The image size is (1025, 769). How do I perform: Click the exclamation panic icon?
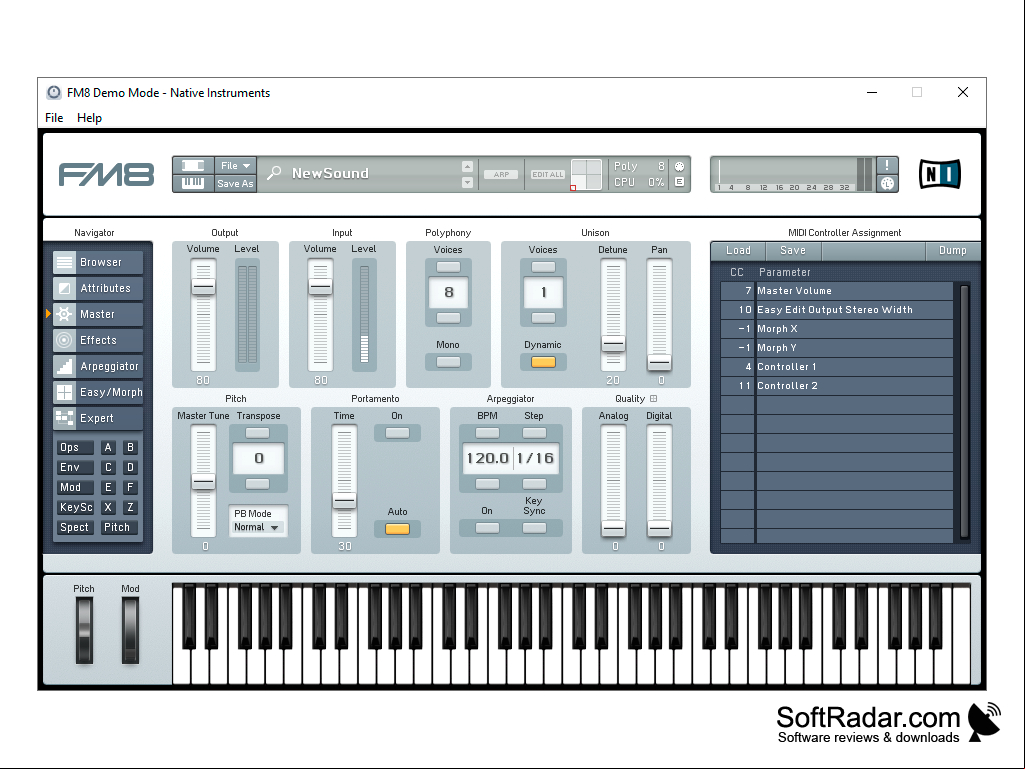887,165
